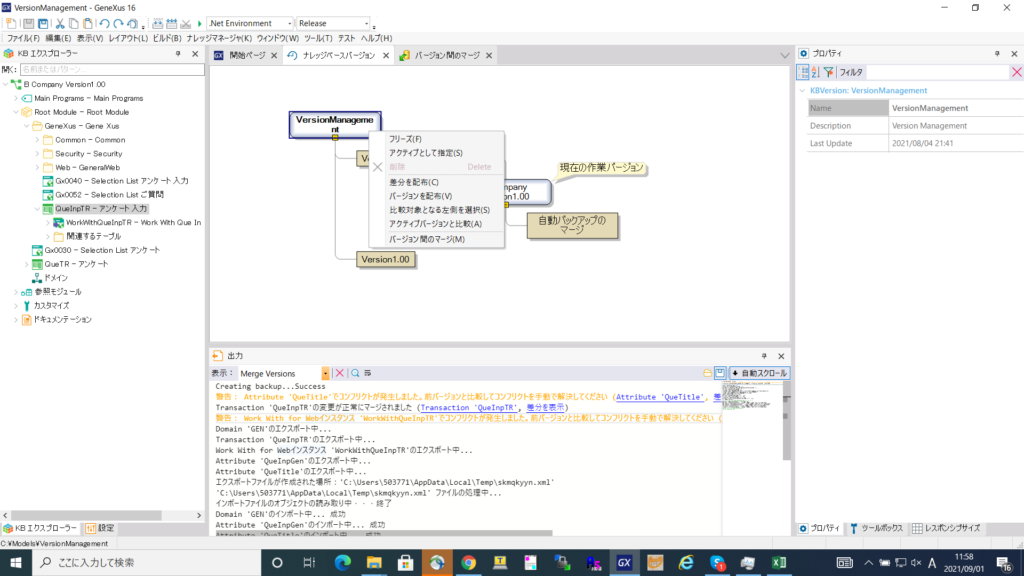Viewport: 1024px width, 576px height.
Task: Pin the KB Explorer panel
Action: (x=178, y=54)
